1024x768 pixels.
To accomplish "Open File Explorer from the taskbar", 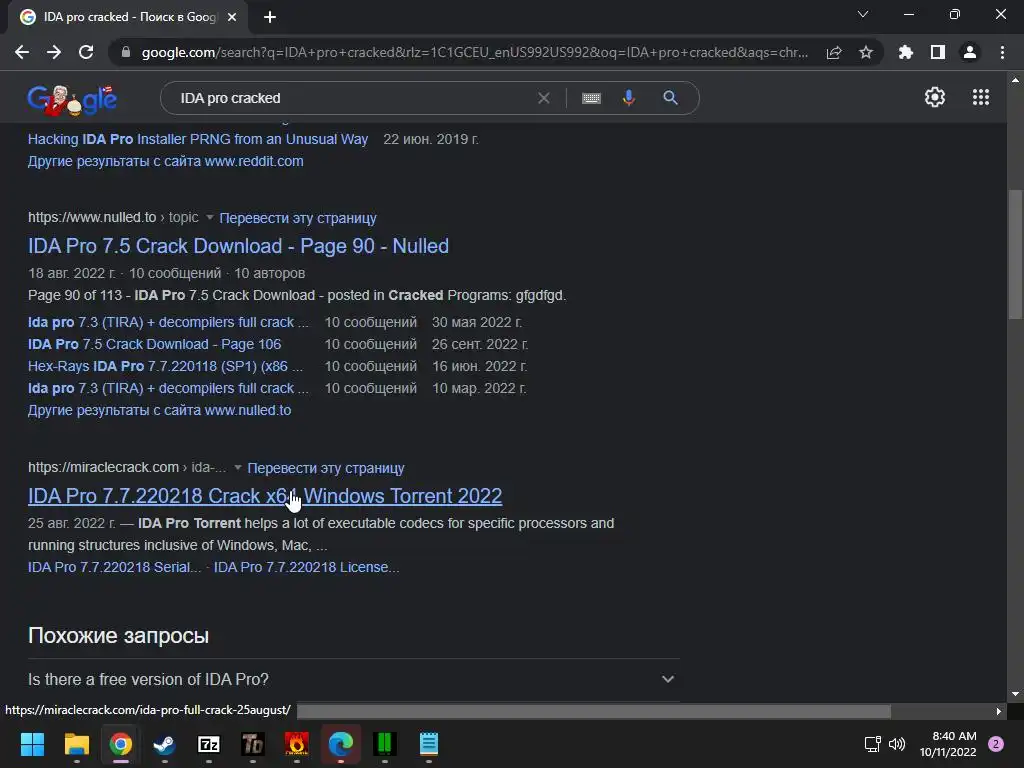I will (76, 744).
